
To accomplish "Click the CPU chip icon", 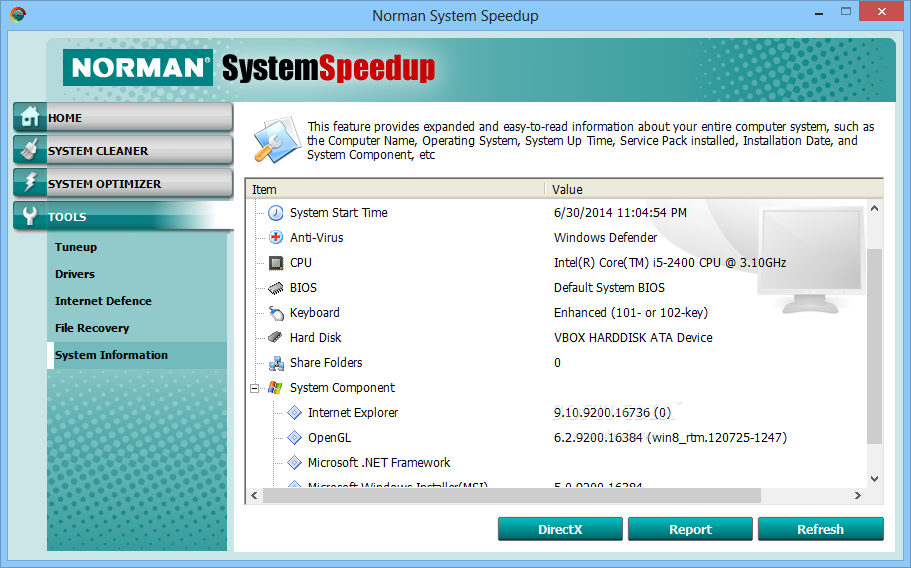I will coord(275,263).
